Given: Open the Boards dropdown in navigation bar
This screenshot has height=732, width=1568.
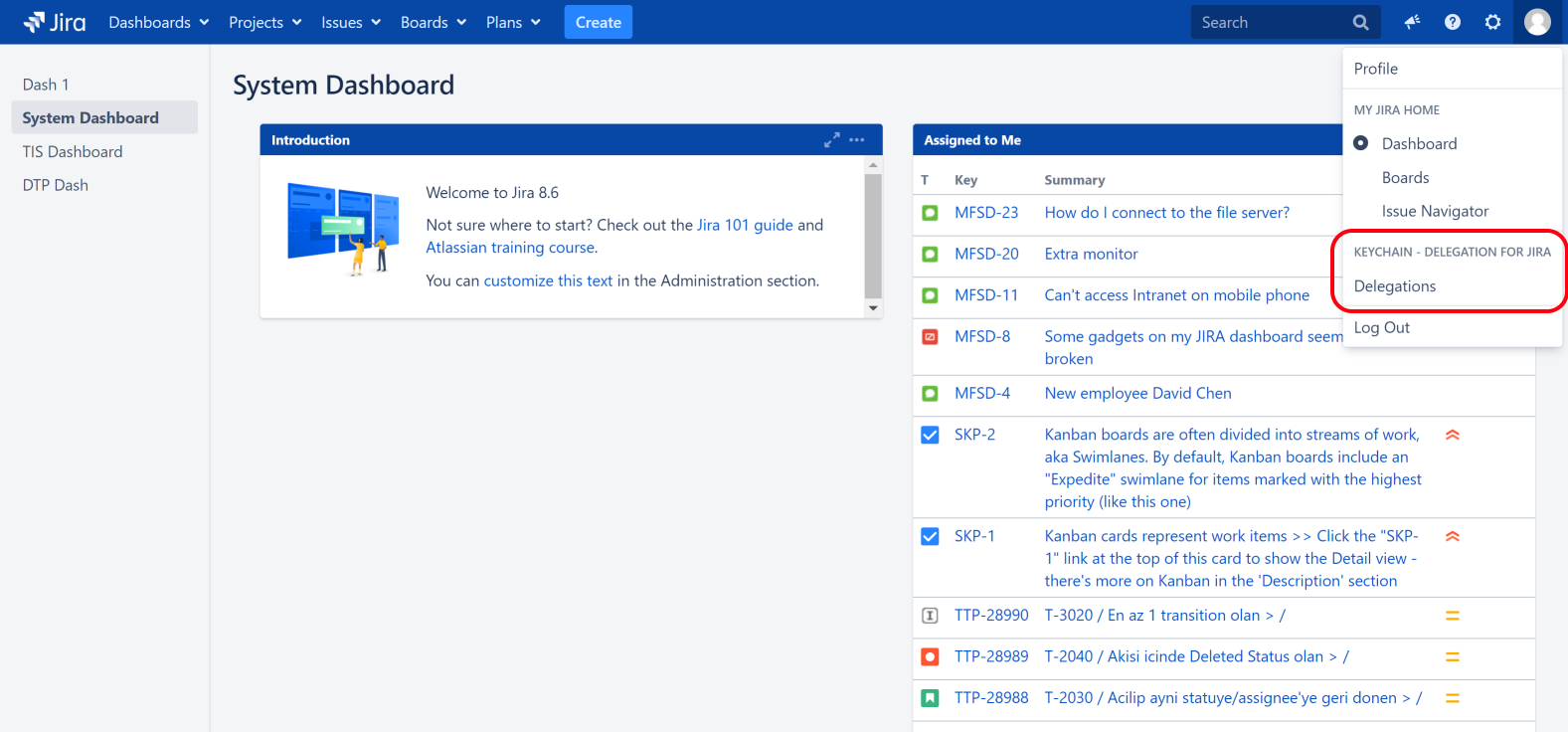Looking at the screenshot, I should point(433,22).
